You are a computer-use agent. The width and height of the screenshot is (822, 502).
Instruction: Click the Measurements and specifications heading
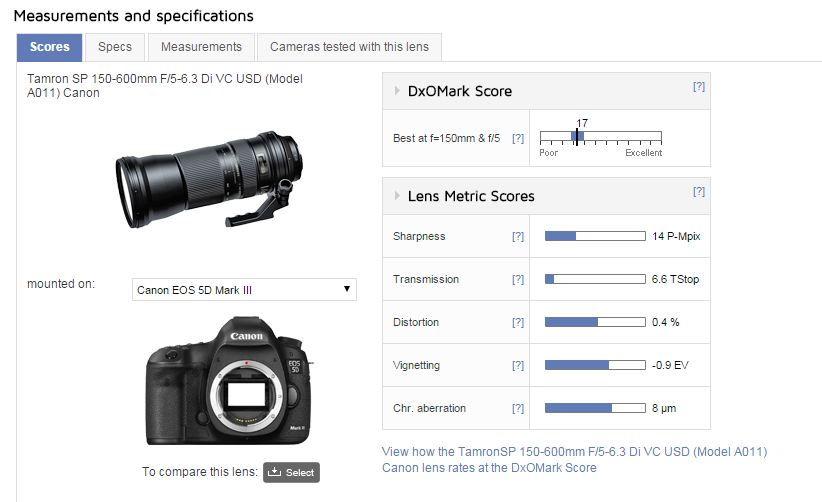coord(134,16)
